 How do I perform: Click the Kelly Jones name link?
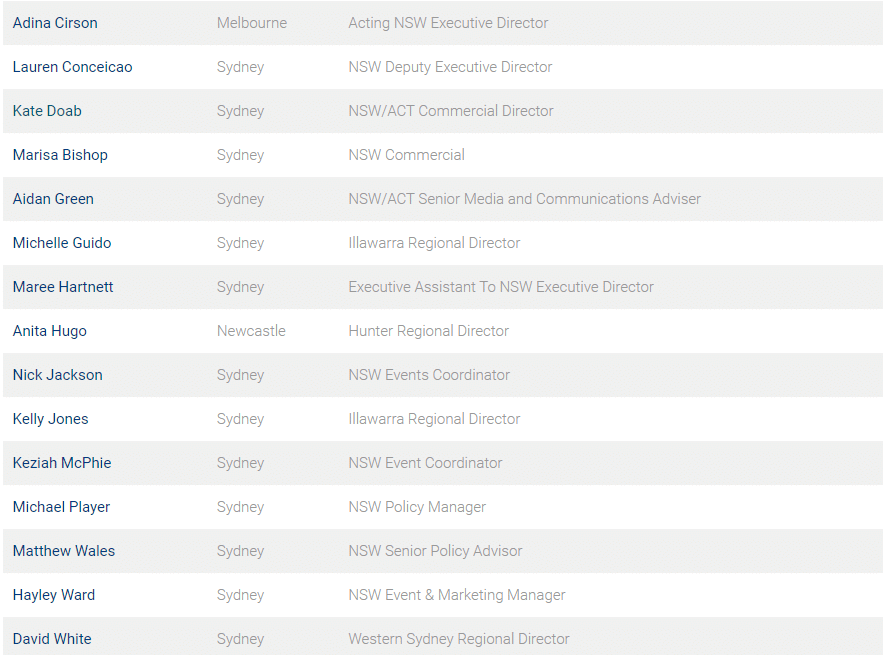51,419
